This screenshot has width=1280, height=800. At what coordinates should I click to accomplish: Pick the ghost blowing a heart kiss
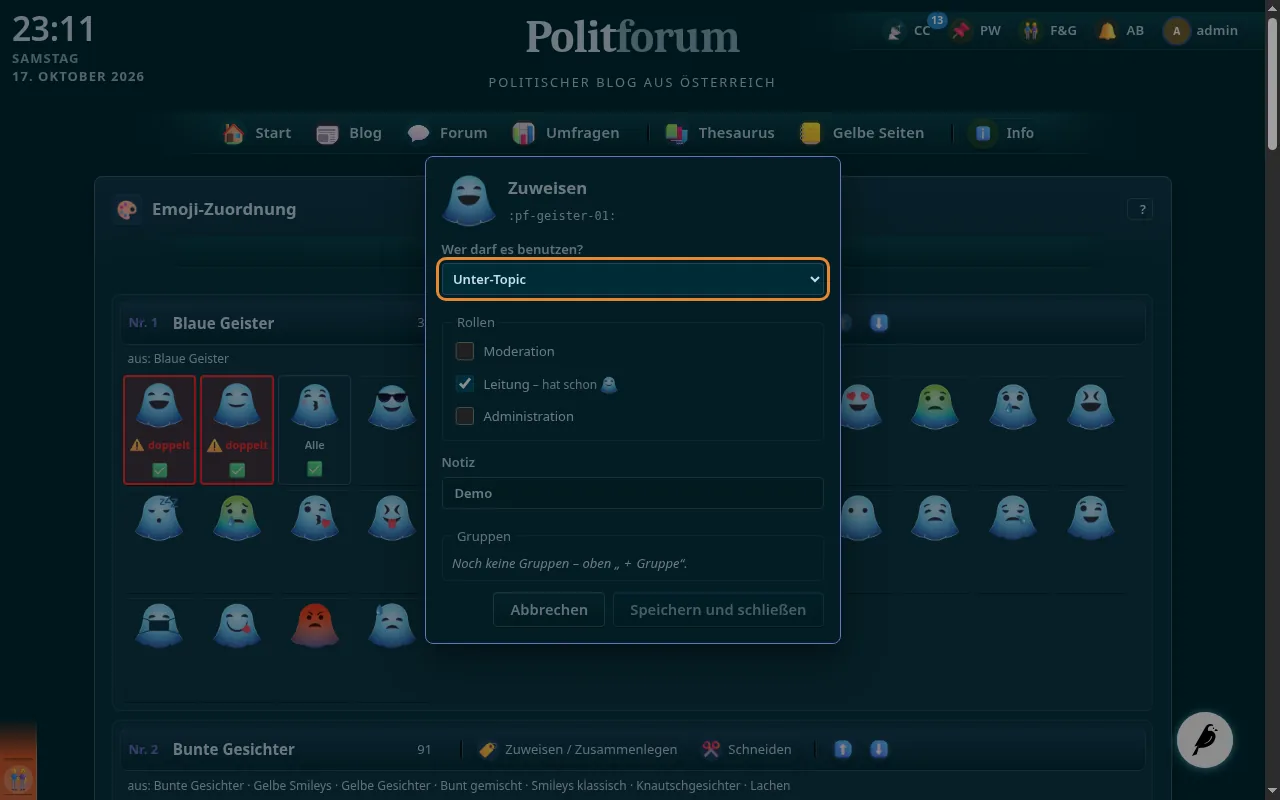314,517
